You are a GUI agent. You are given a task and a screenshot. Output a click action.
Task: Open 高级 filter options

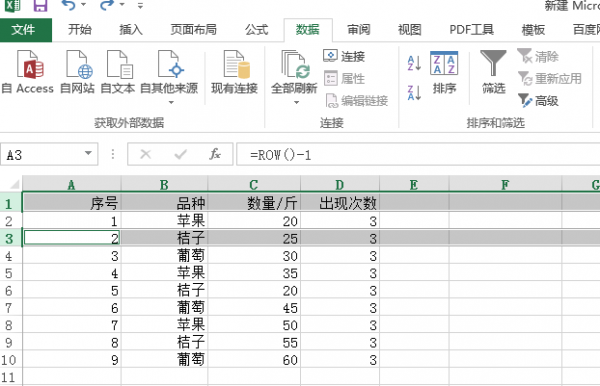click(538, 101)
